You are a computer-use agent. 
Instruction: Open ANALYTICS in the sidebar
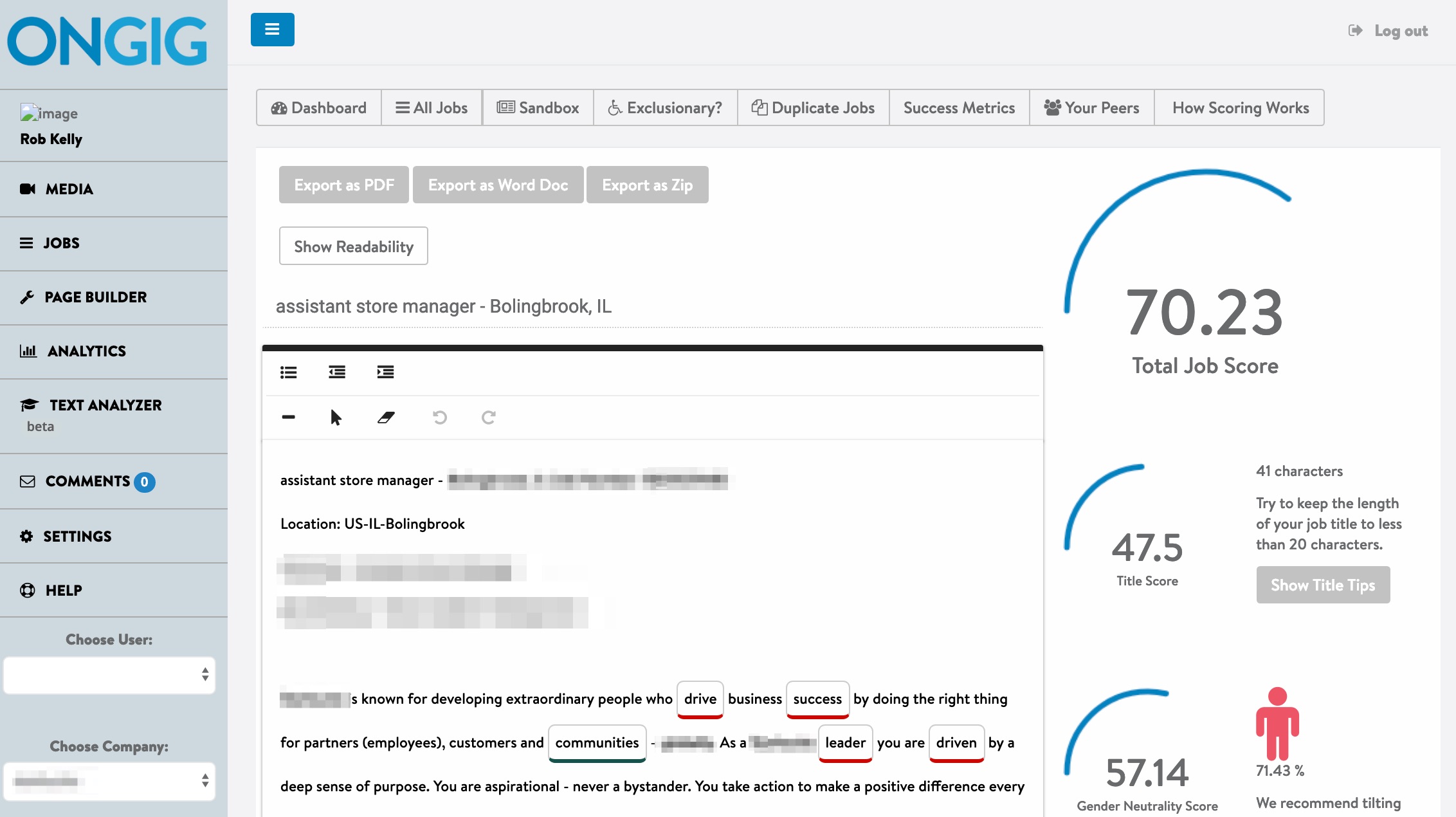point(114,351)
